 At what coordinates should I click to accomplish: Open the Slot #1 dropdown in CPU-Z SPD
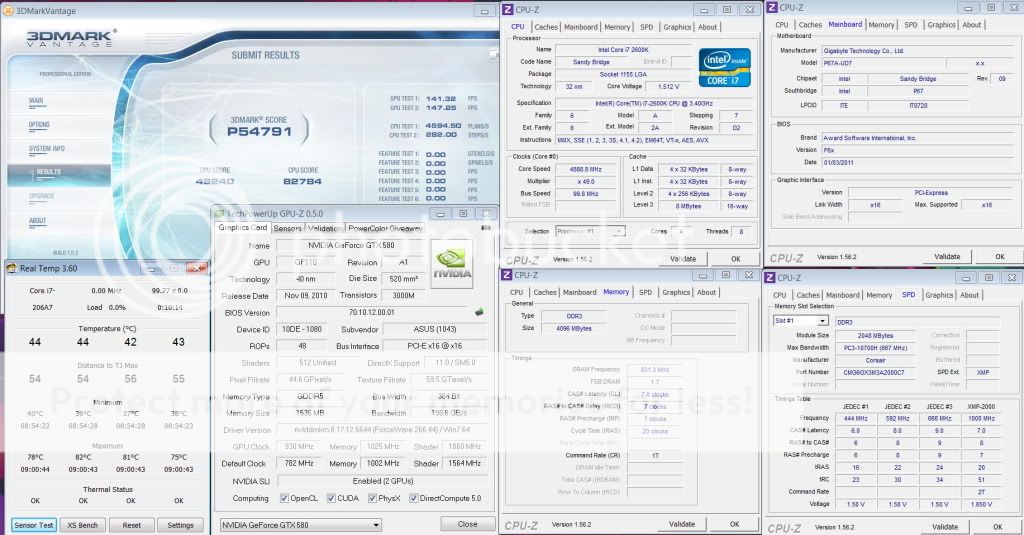point(801,321)
